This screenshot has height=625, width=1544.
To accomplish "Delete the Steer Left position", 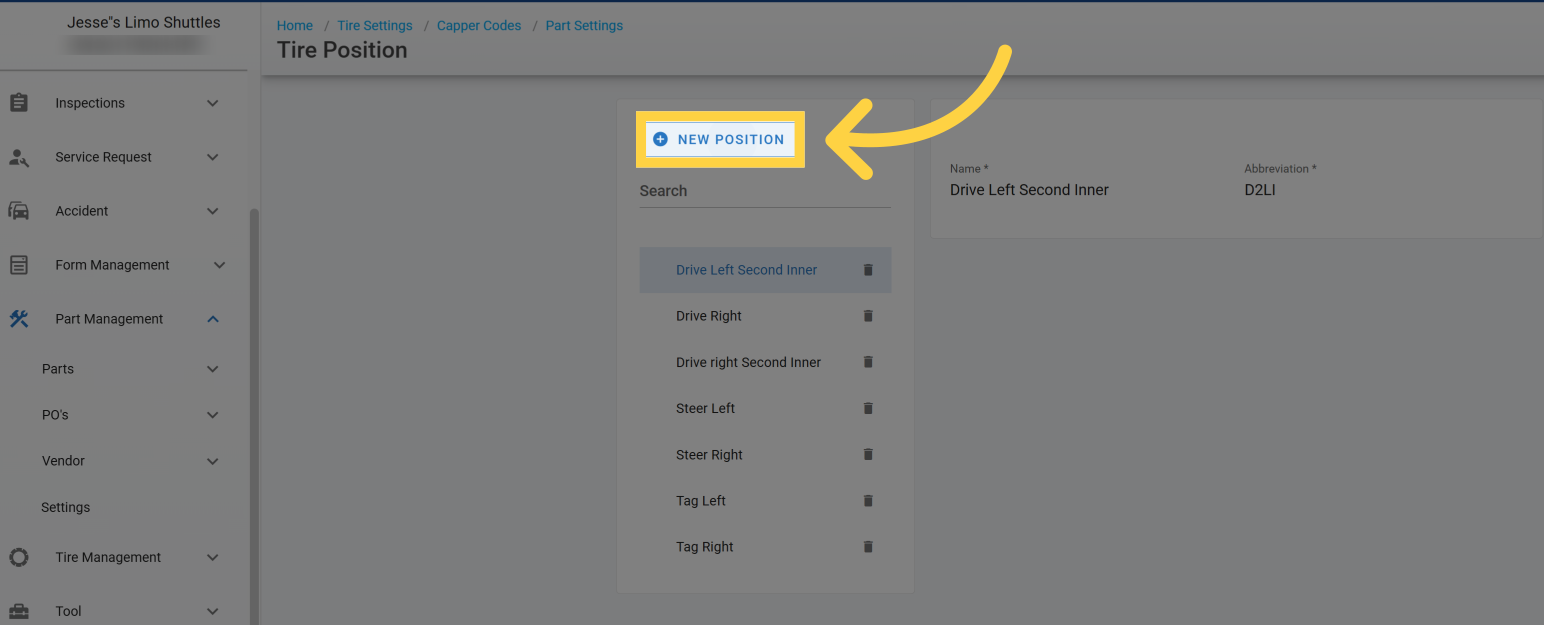I will (868, 408).
